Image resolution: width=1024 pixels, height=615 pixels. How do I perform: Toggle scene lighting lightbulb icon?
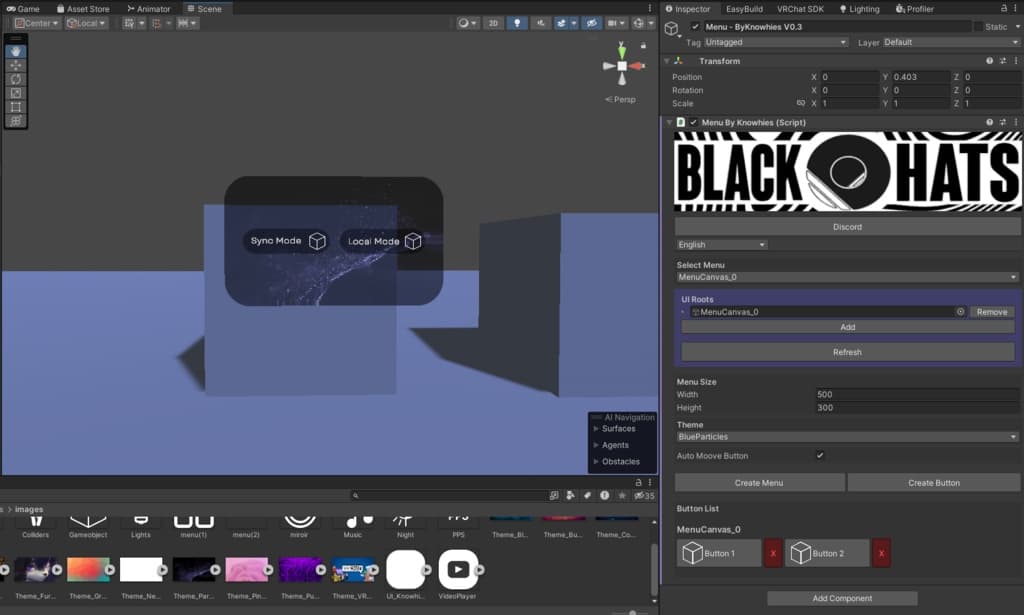click(517, 23)
